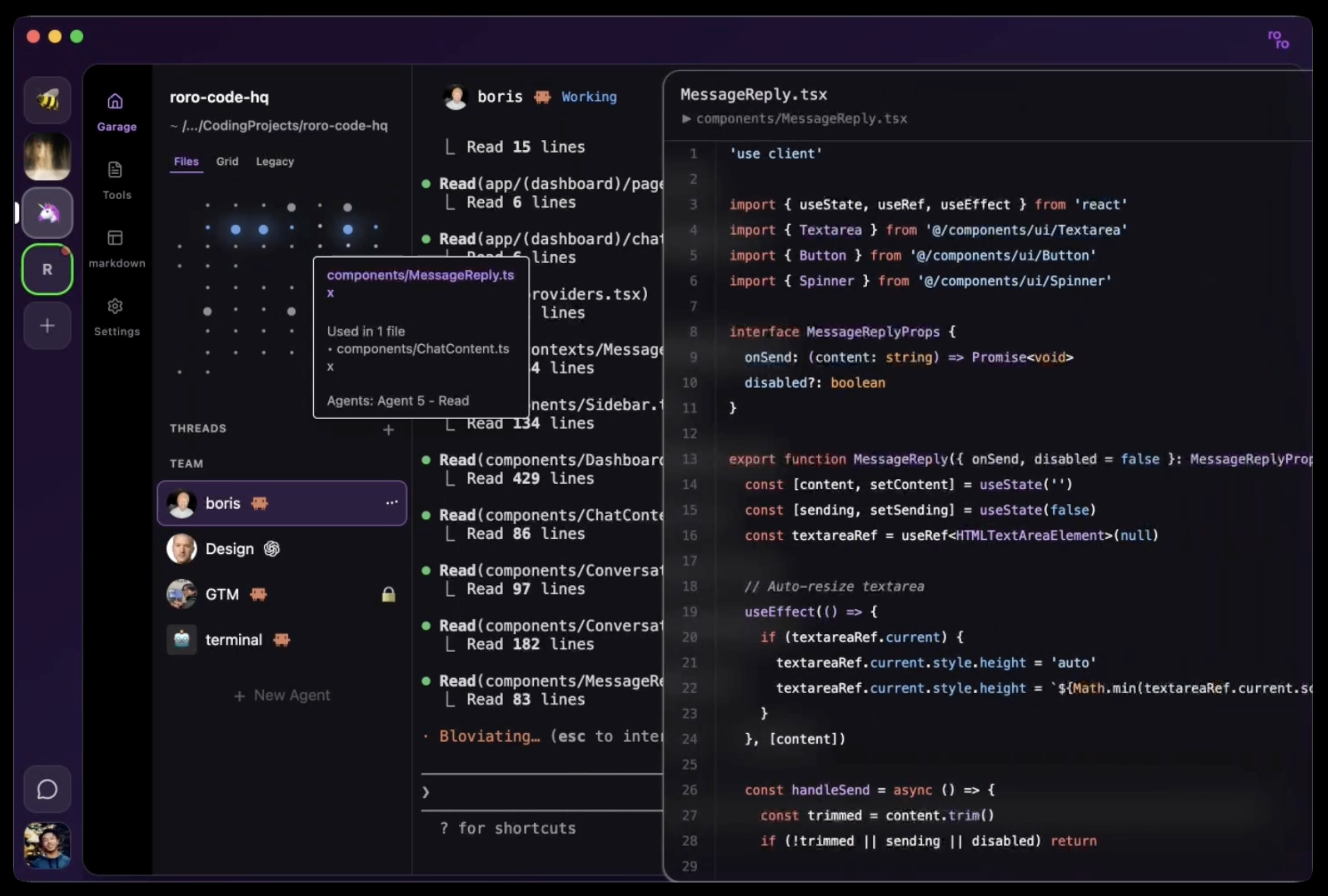Image resolution: width=1328 pixels, height=896 pixels.
Task: Select the R workspace with the green border
Action: tap(47, 269)
